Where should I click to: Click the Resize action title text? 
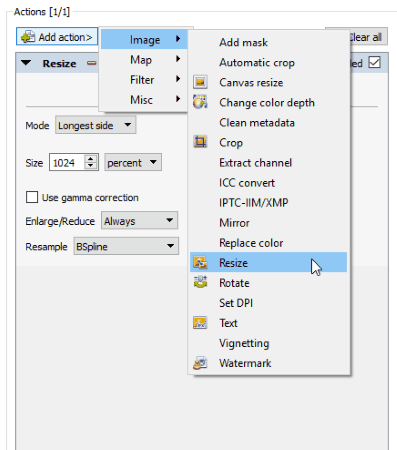click(59, 63)
